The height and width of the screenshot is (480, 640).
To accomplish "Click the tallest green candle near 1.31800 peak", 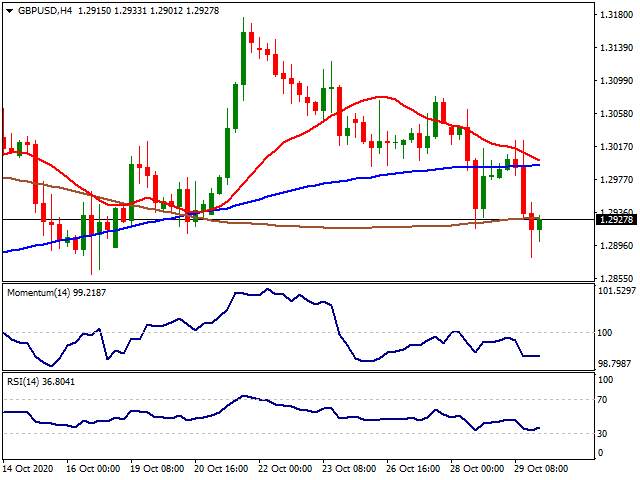I will tap(244, 58).
